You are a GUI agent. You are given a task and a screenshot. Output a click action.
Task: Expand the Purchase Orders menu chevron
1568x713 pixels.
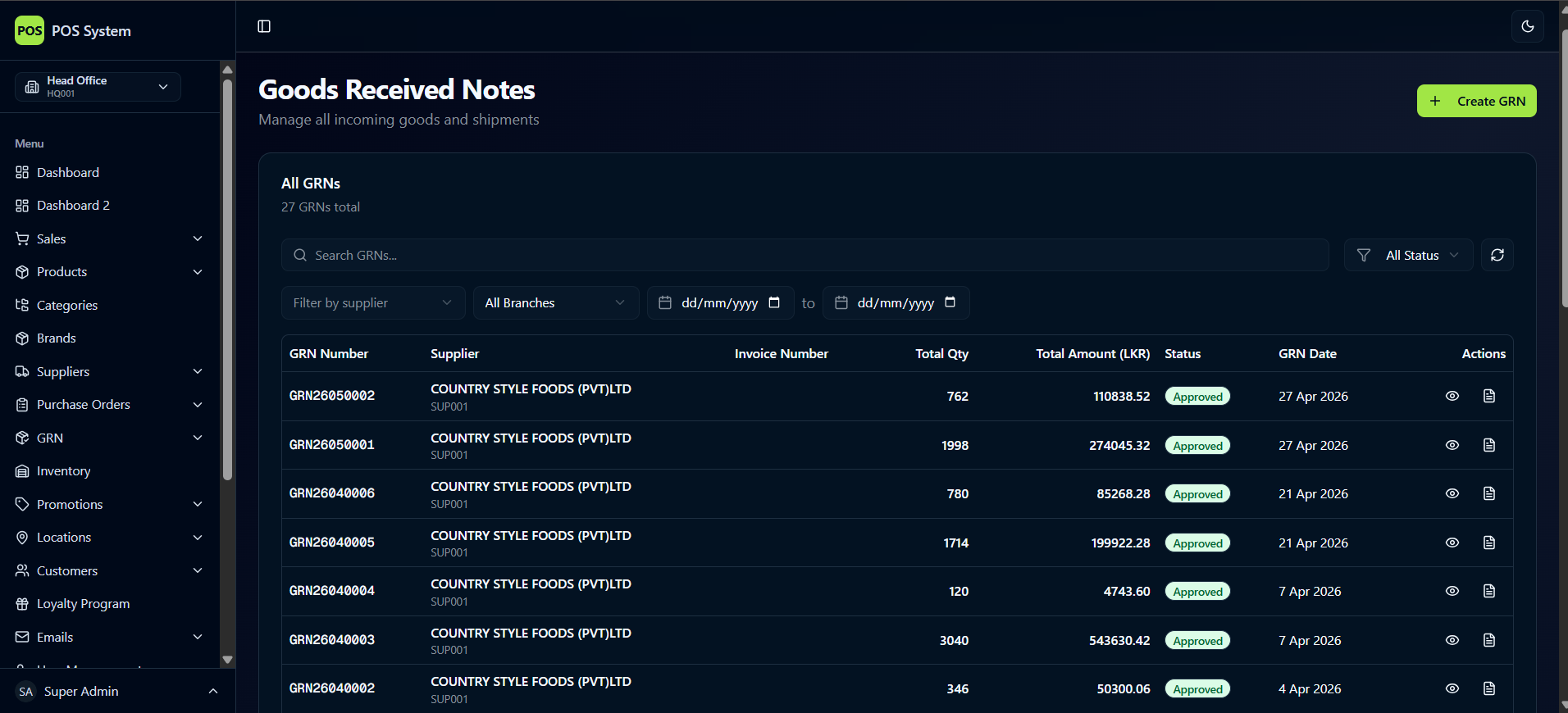coord(198,404)
